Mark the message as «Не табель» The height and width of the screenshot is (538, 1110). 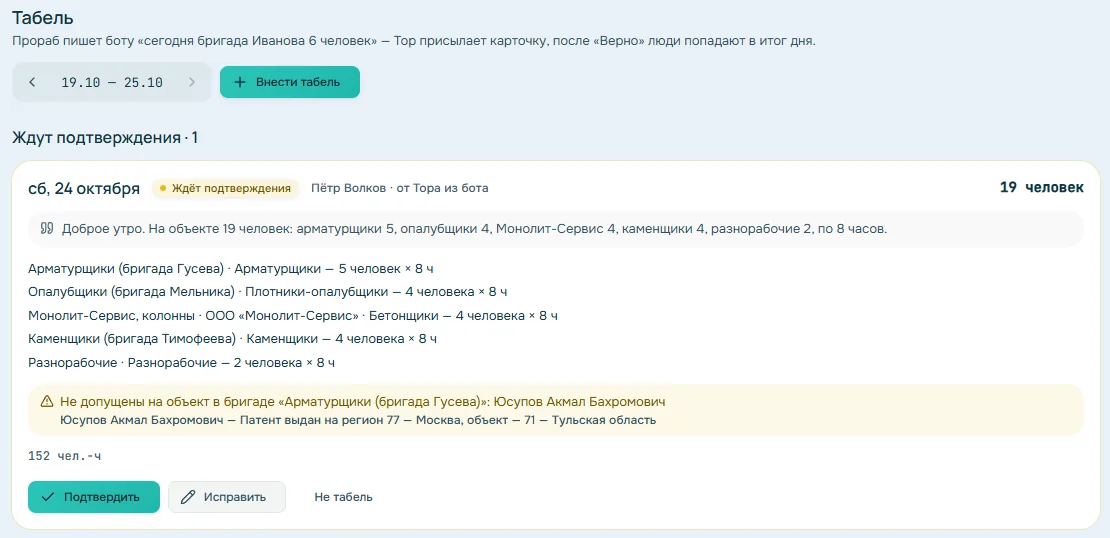[343, 497]
